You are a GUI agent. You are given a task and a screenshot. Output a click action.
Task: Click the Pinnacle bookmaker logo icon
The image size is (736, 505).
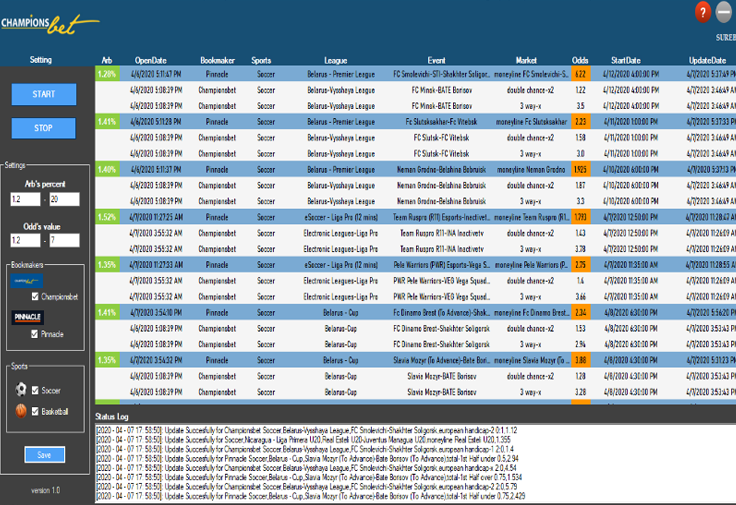(x=27, y=317)
